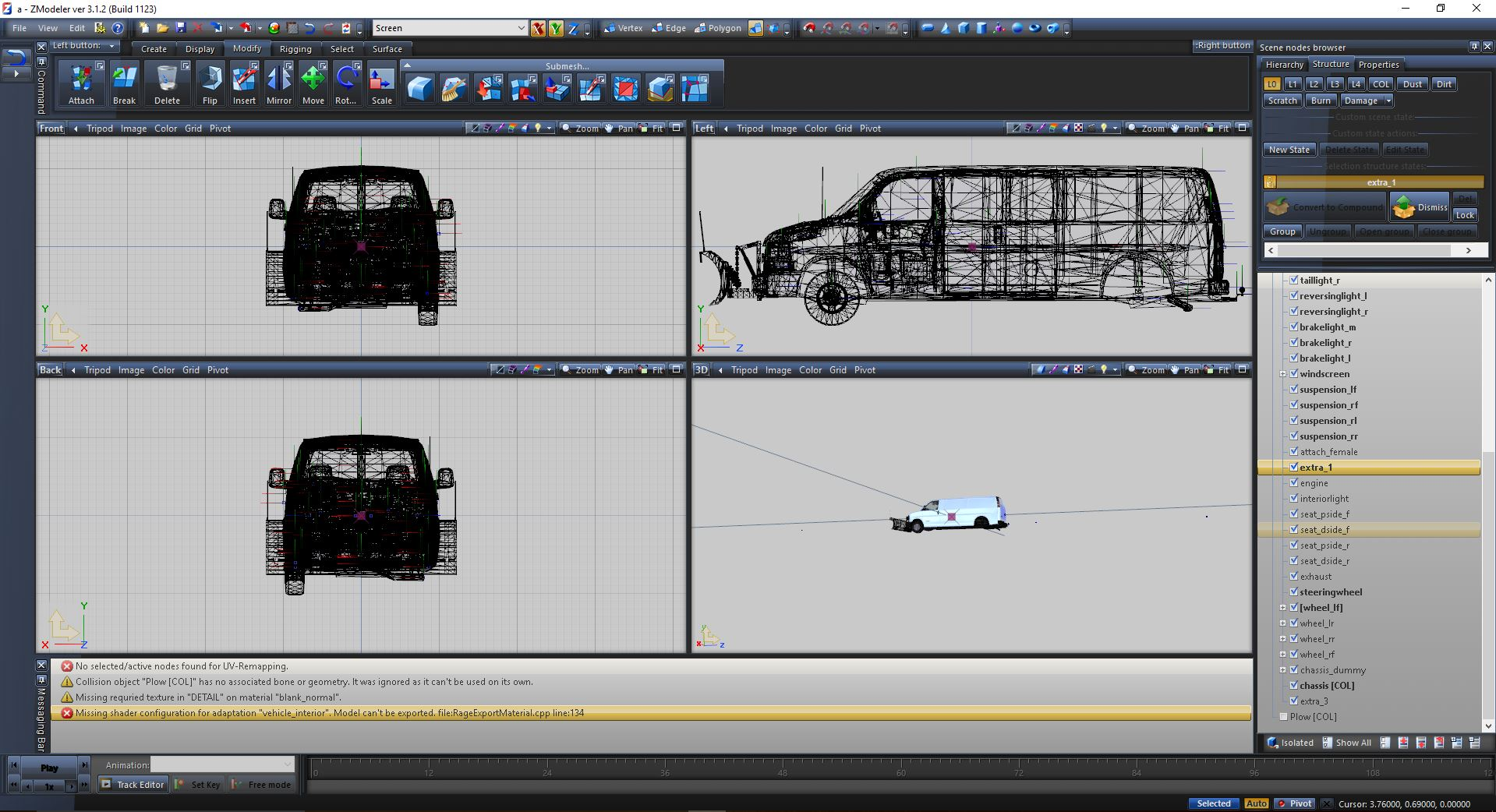Click the New State button
The image size is (1496, 812).
[1289, 150]
